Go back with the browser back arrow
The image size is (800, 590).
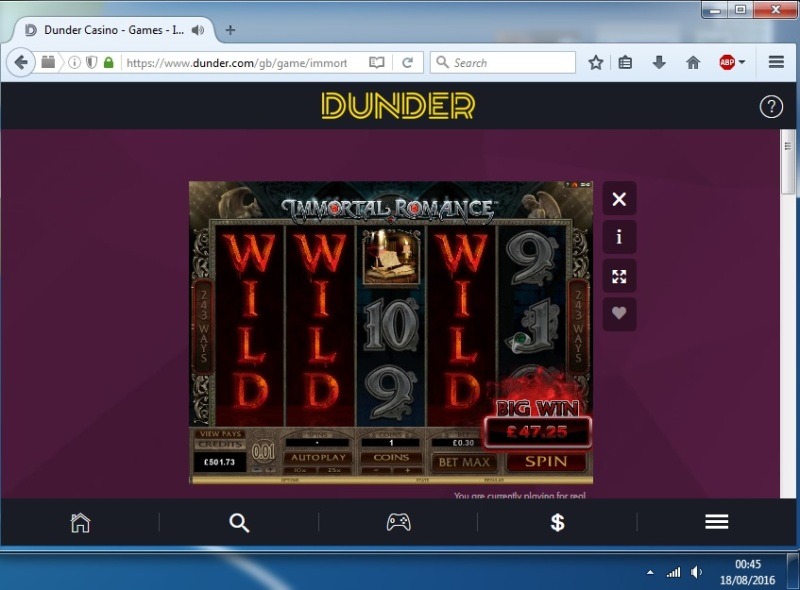[x=21, y=63]
